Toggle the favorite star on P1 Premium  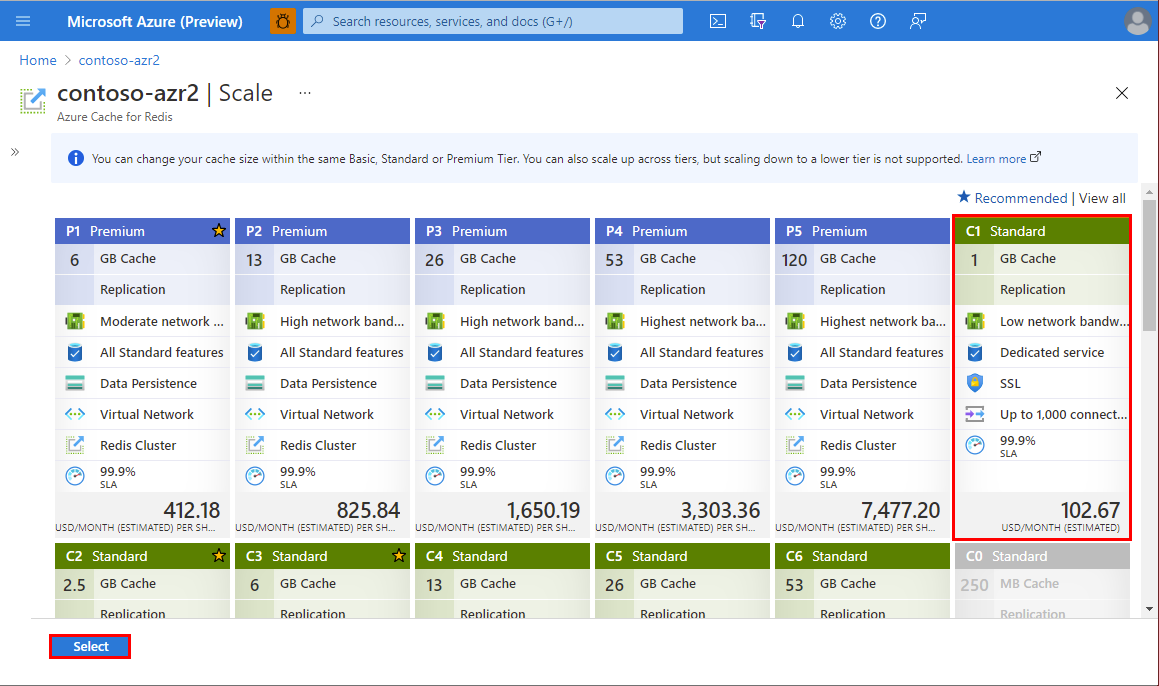click(x=218, y=230)
